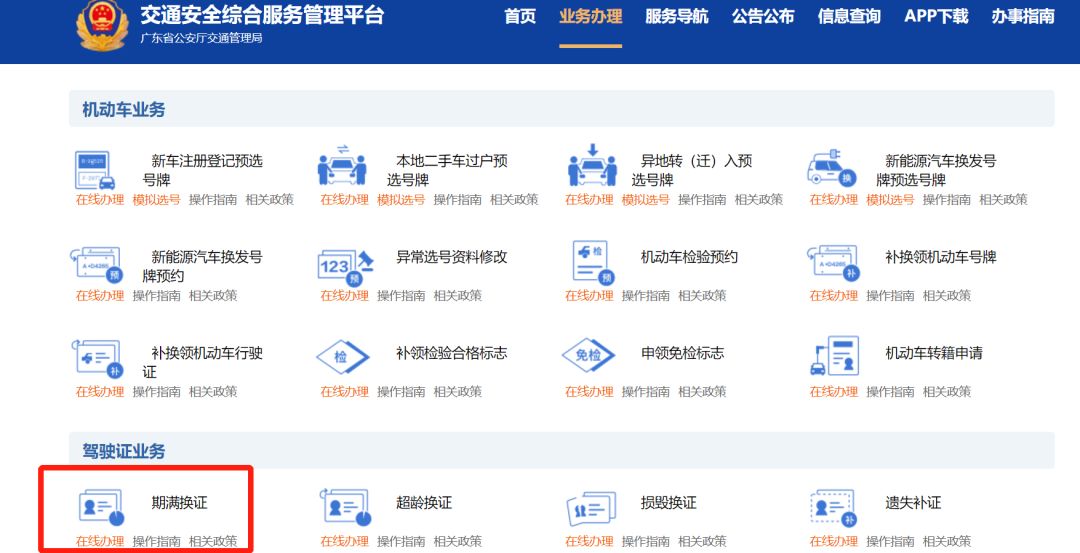
Task: Open the 新能源汽车换发号牌预选号牌 icon
Action: pyautogui.click(x=833, y=167)
